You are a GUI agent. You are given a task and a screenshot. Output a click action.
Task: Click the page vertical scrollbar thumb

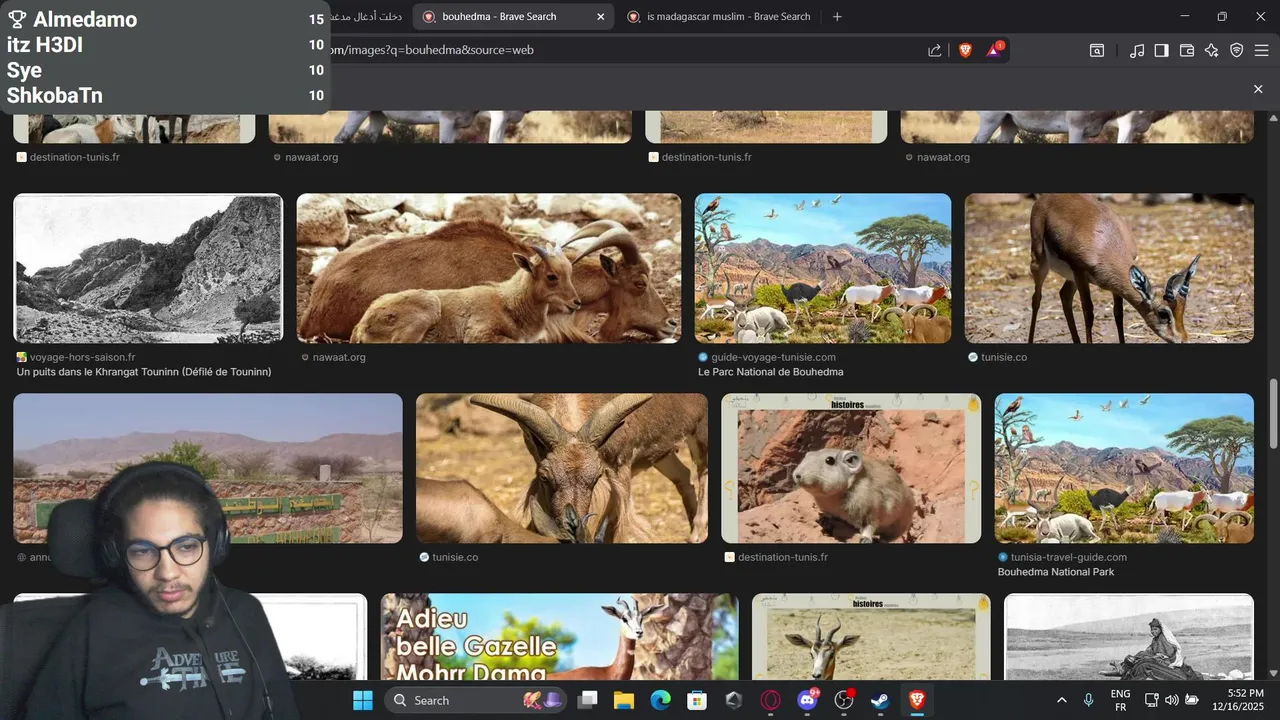click(1273, 413)
